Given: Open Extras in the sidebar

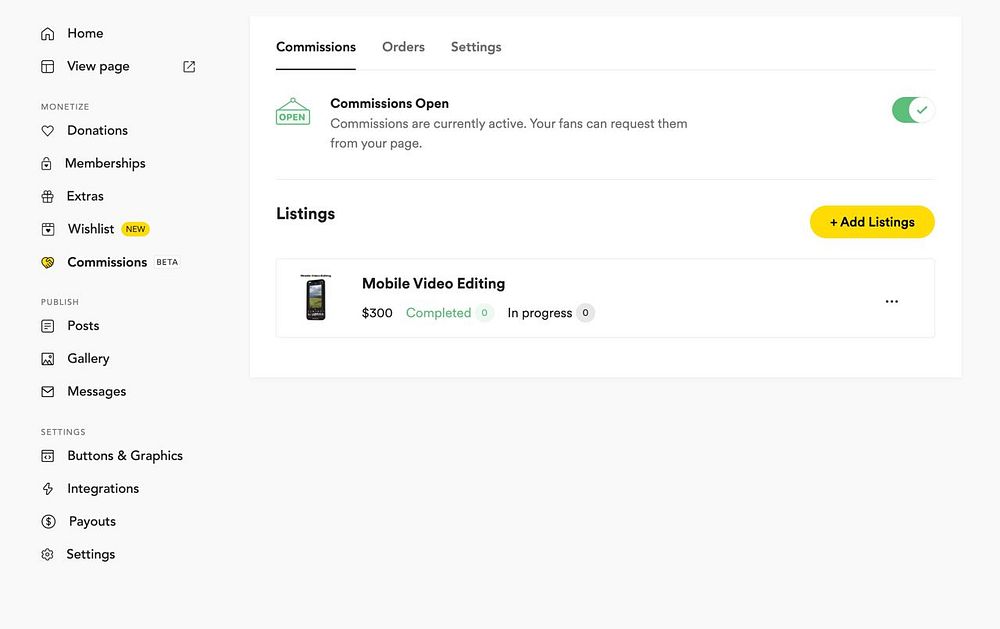Looking at the screenshot, I should 85,196.
